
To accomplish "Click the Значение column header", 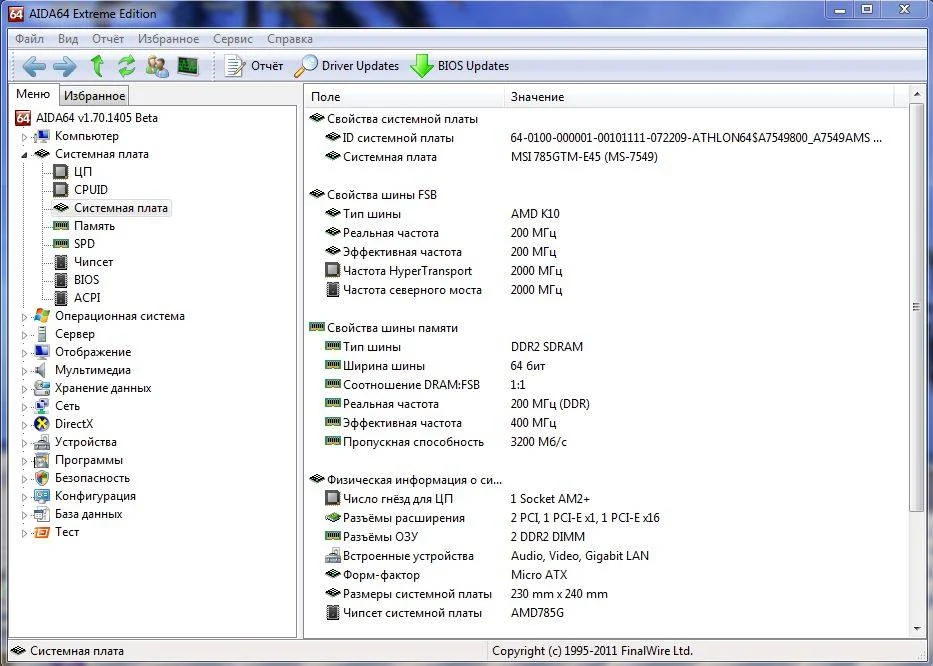I will (538, 97).
